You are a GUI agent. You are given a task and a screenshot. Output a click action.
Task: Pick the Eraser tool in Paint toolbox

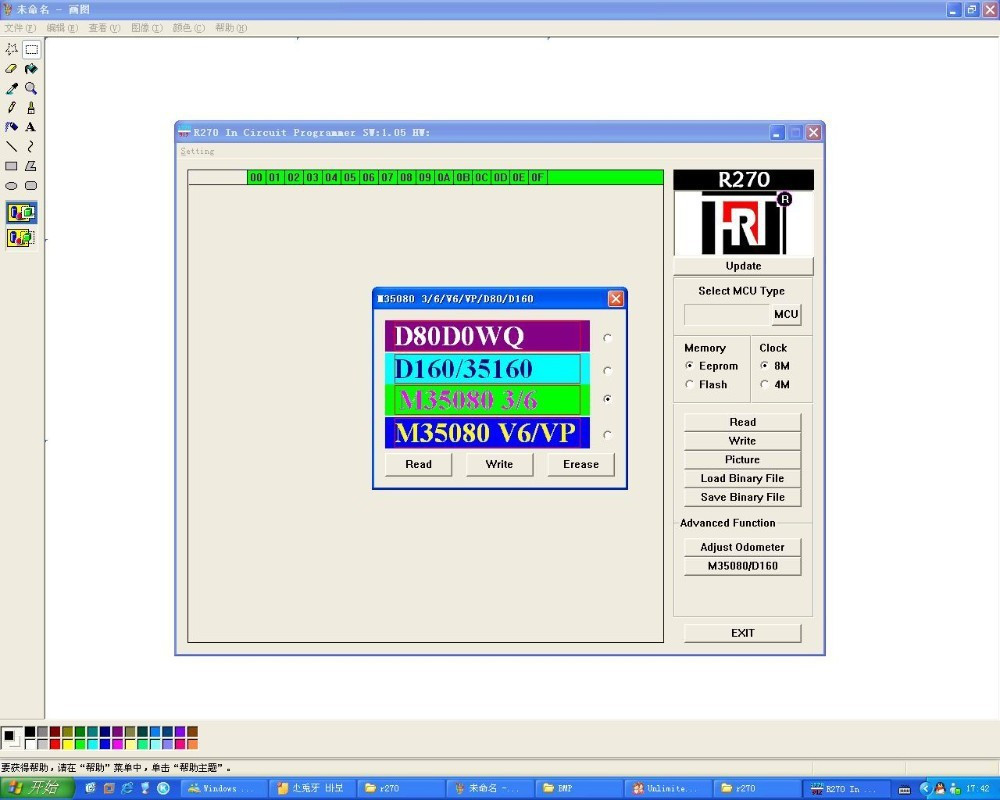coord(11,69)
